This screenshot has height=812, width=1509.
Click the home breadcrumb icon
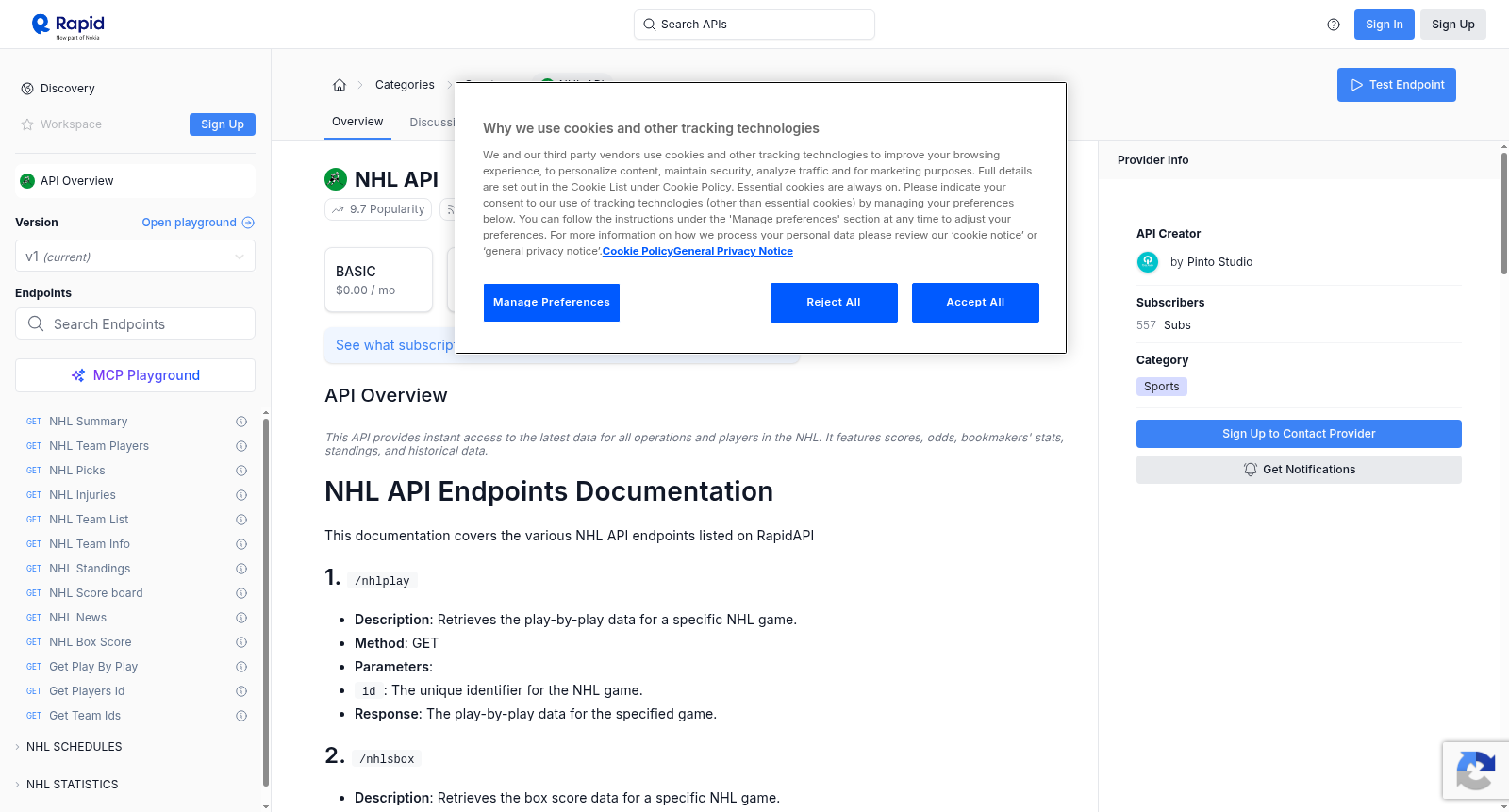[x=340, y=85]
